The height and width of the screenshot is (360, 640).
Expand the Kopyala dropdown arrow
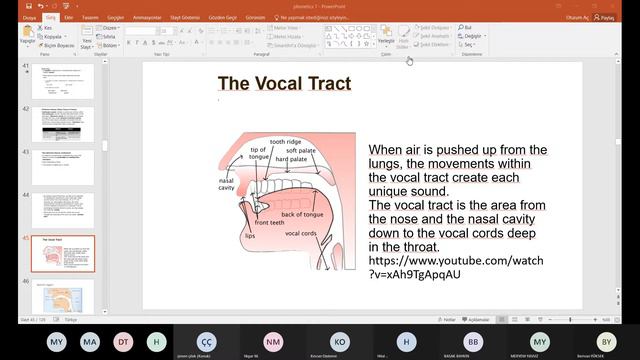click(65, 36)
